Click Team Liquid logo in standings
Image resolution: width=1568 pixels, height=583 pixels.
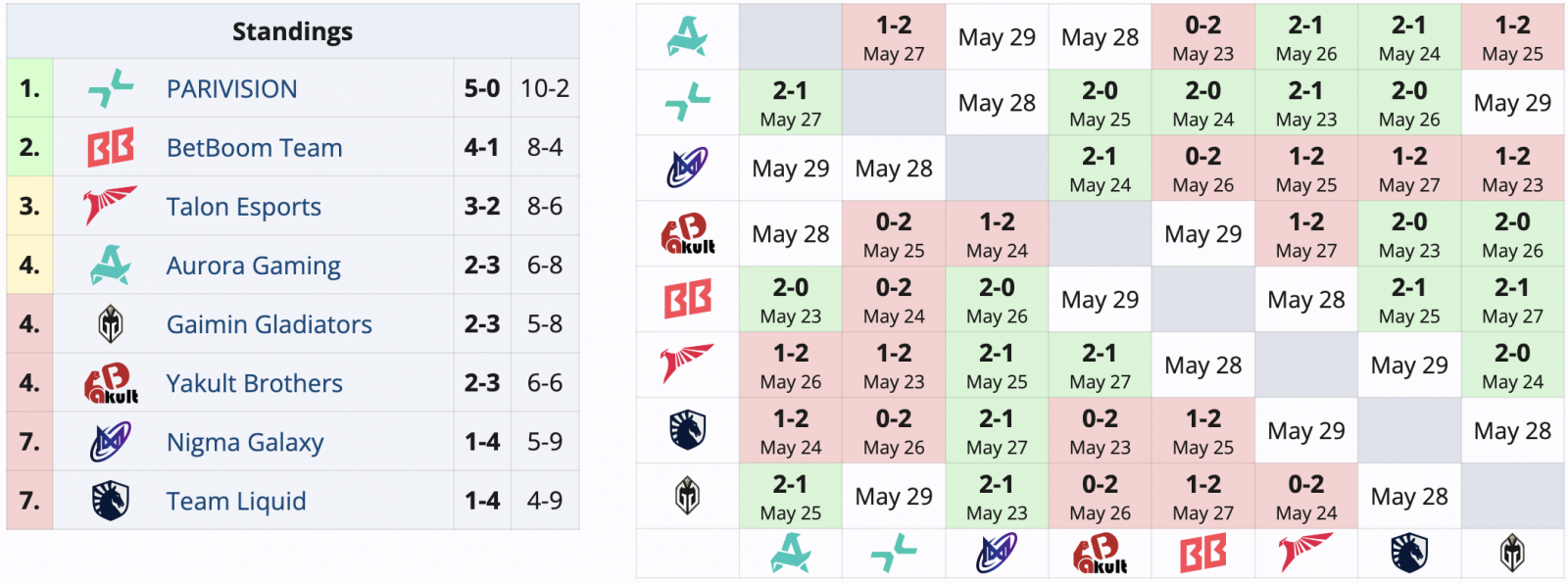(111, 501)
